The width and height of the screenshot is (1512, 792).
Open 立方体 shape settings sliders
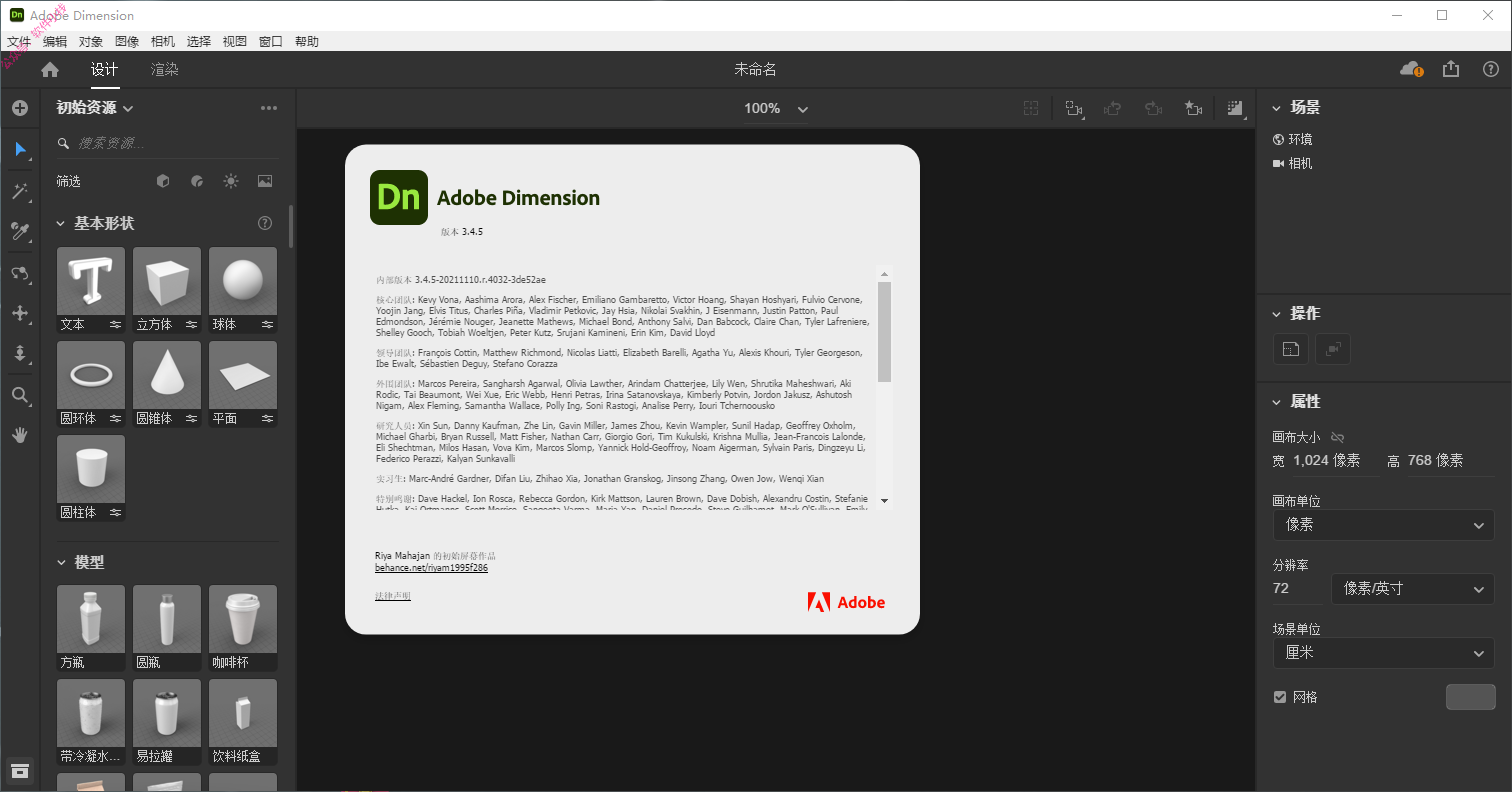pyautogui.click(x=191, y=325)
